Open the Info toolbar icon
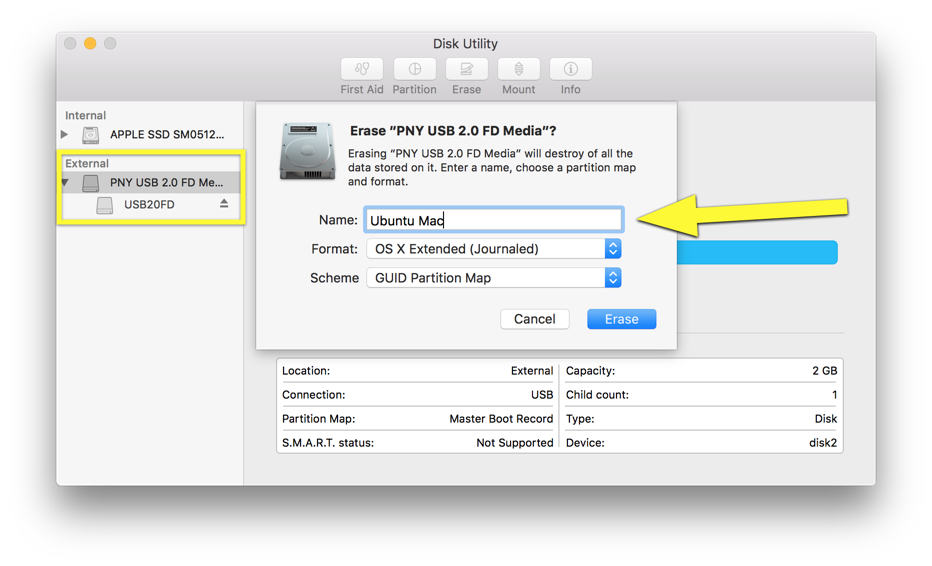This screenshot has height=566, width=932. pos(570,69)
